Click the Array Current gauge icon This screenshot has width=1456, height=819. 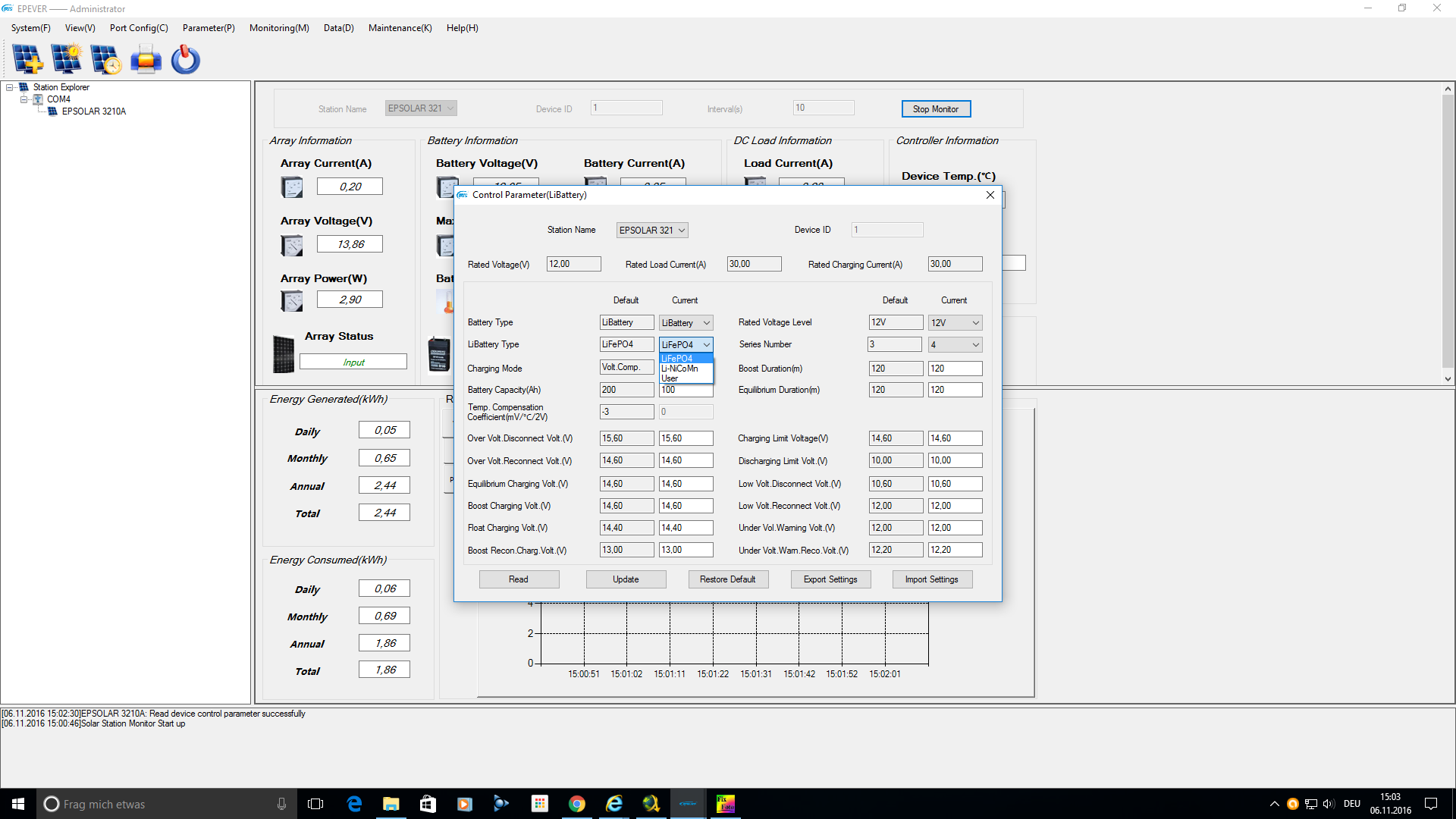[x=292, y=187]
